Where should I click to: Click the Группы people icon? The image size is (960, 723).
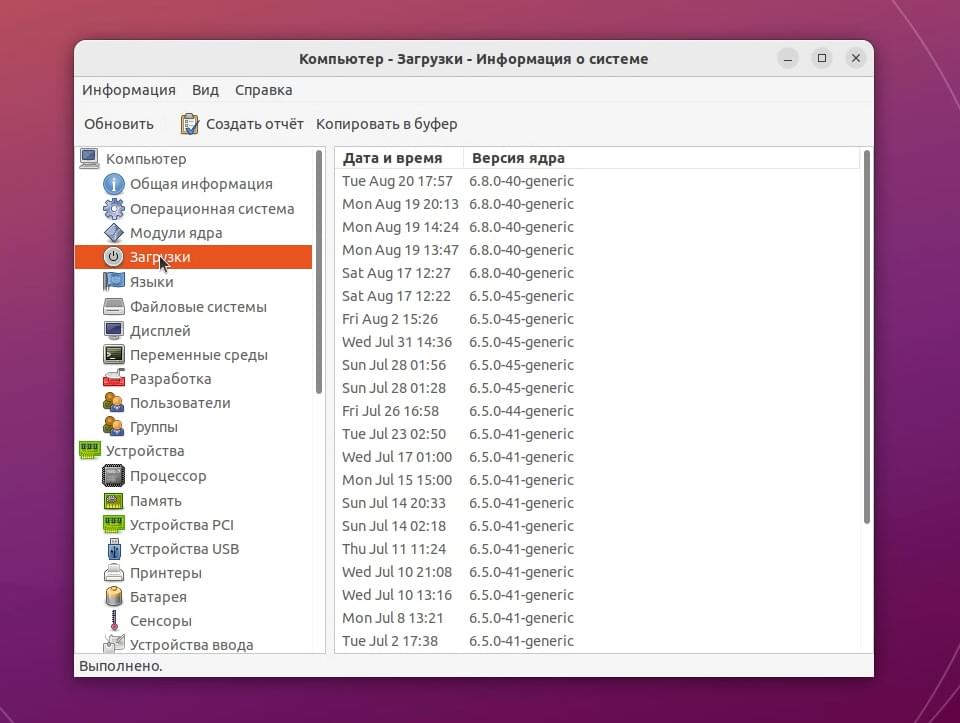(x=113, y=427)
